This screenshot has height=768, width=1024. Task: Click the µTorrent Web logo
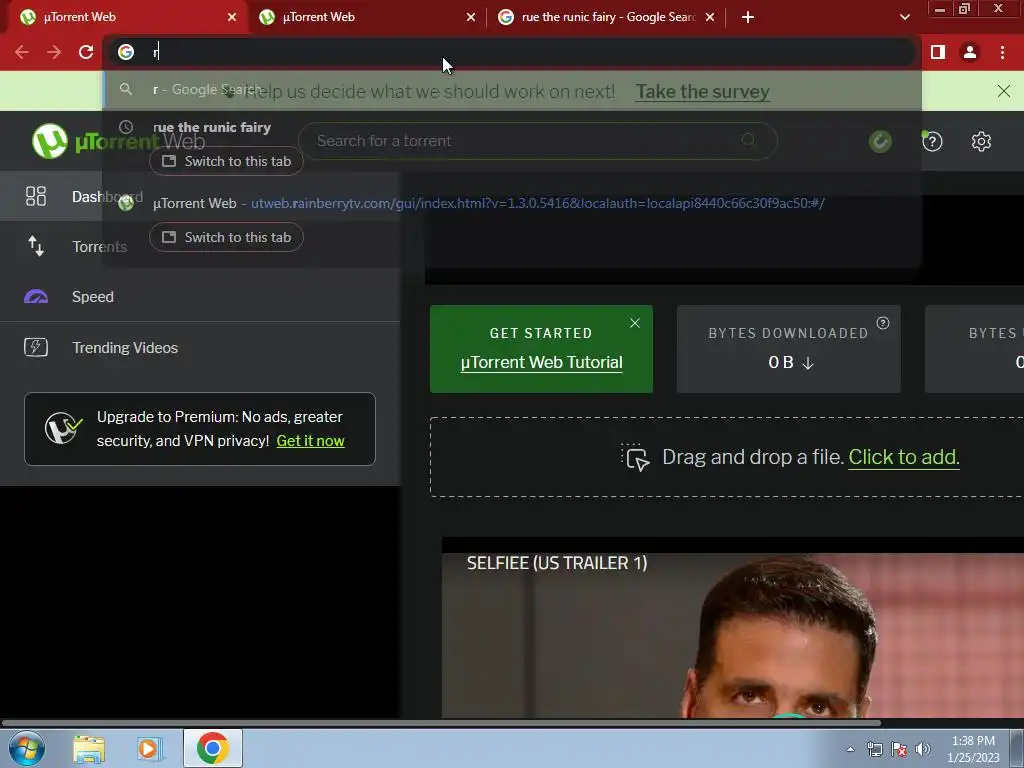point(118,141)
